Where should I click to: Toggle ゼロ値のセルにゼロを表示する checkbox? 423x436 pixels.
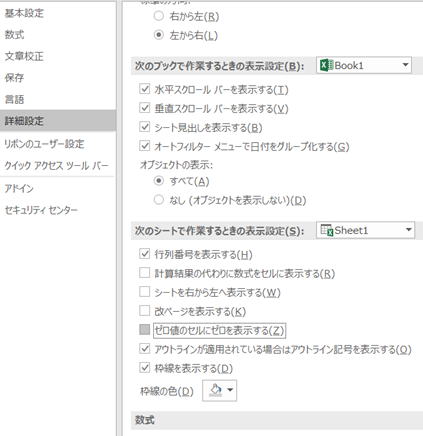pyautogui.click(x=144, y=330)
